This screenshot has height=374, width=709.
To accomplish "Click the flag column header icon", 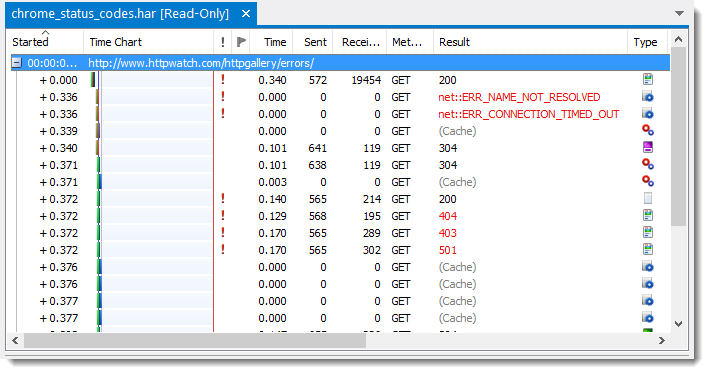I will (x=241, y=42).
